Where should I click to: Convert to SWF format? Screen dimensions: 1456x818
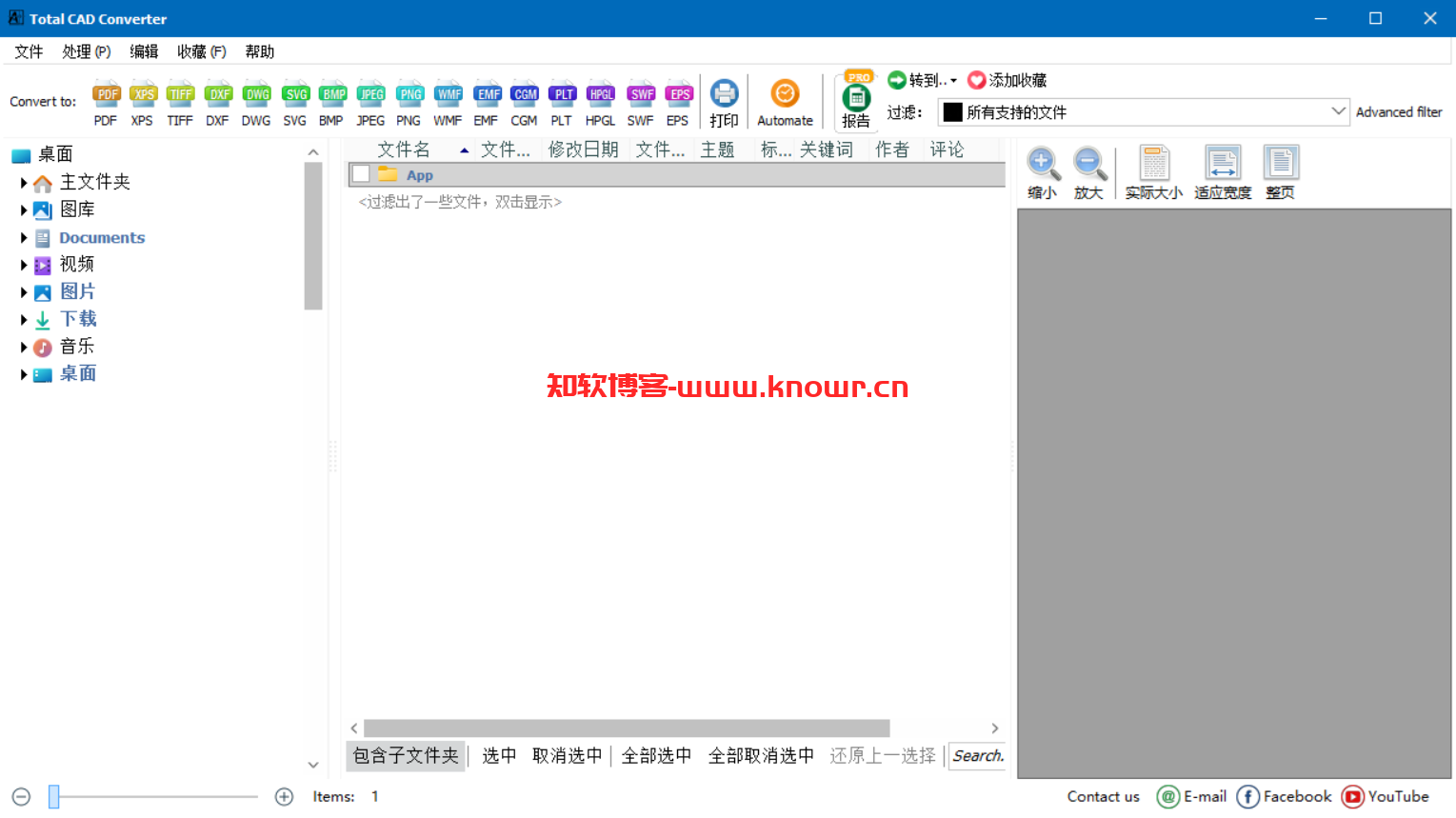[641, 103]
